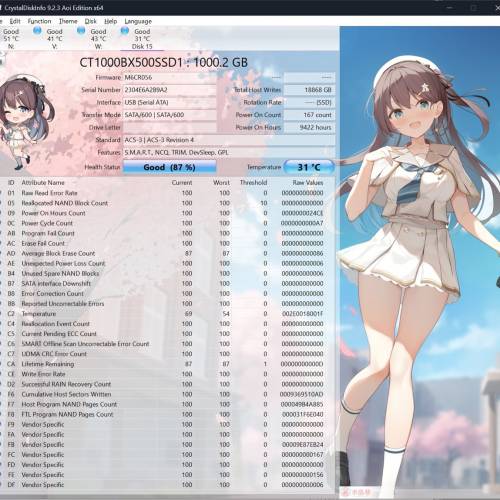
Task: Click the Firmware M6CR056 field
Action: (x=170, y=77)
